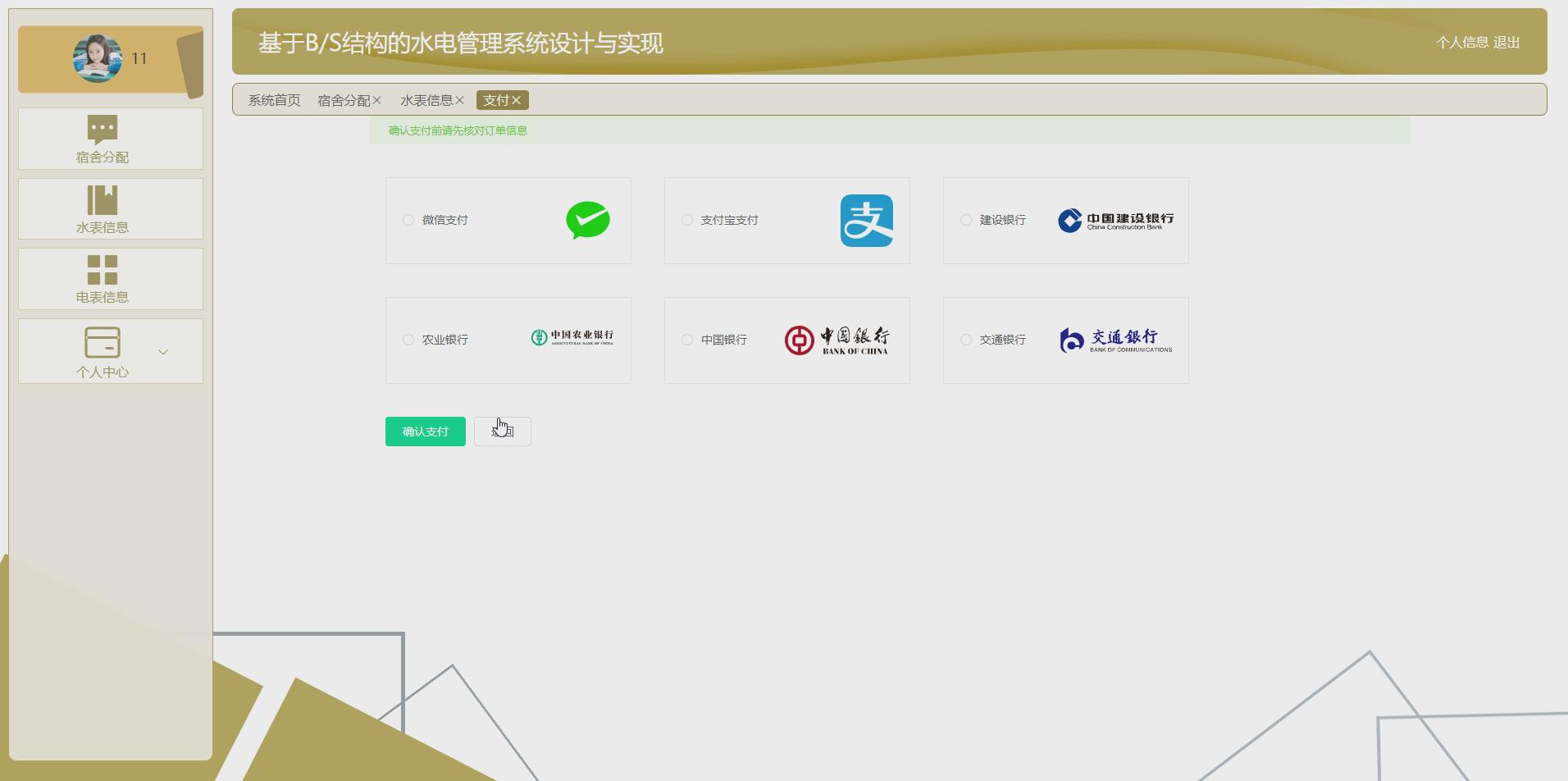Click the Bank of Communications logo

pyautogui.click(x=1115, y=340)
